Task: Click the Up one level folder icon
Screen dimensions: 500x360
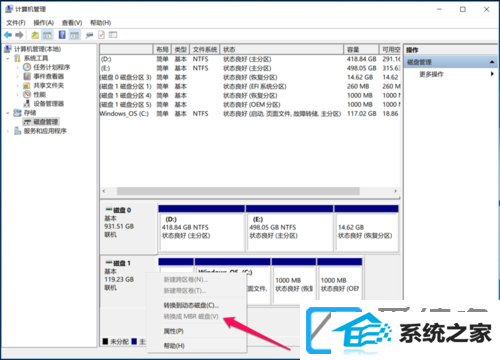Action: [35, 35]
